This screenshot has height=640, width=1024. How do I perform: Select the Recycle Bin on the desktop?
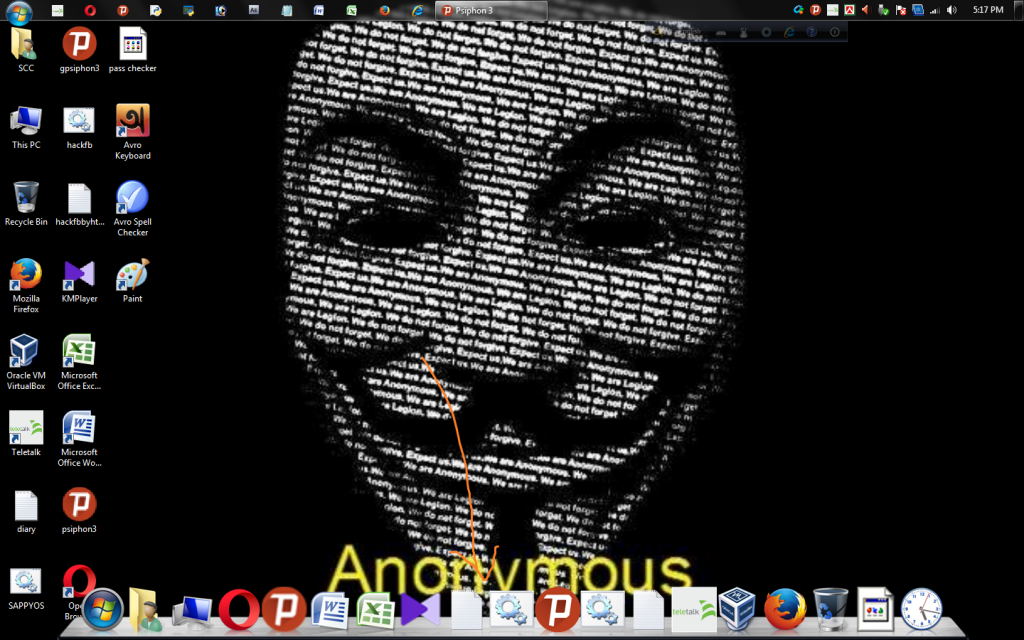(x=25, y=204)
